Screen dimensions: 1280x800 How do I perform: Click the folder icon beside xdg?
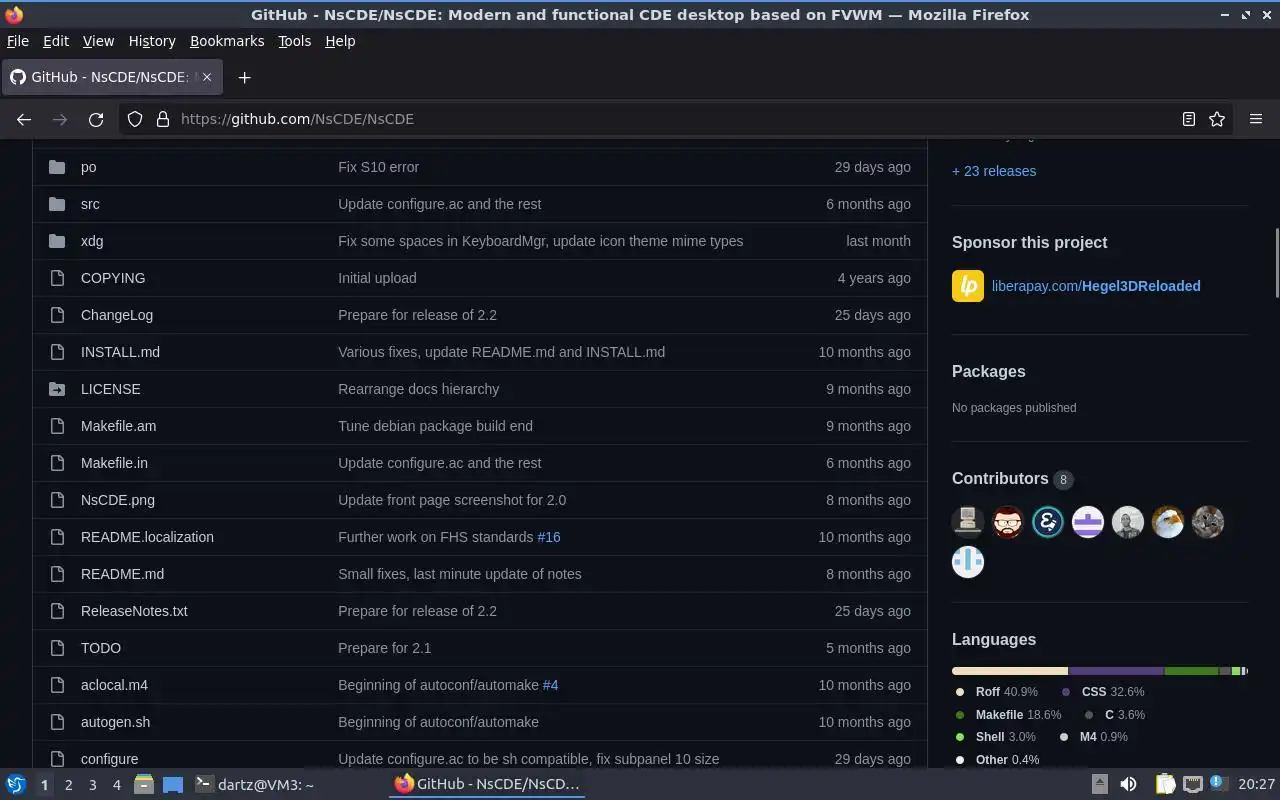click(57, 241)
